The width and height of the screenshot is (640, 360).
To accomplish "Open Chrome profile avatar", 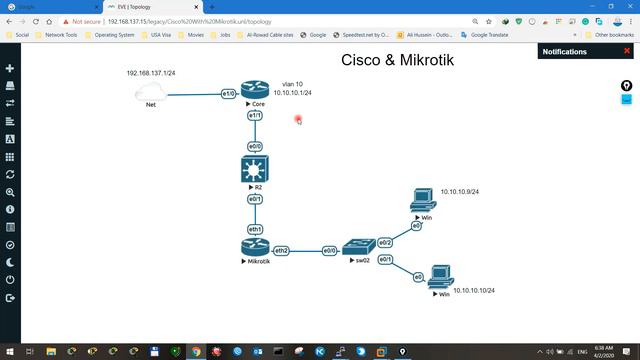I will coord(618,22).
